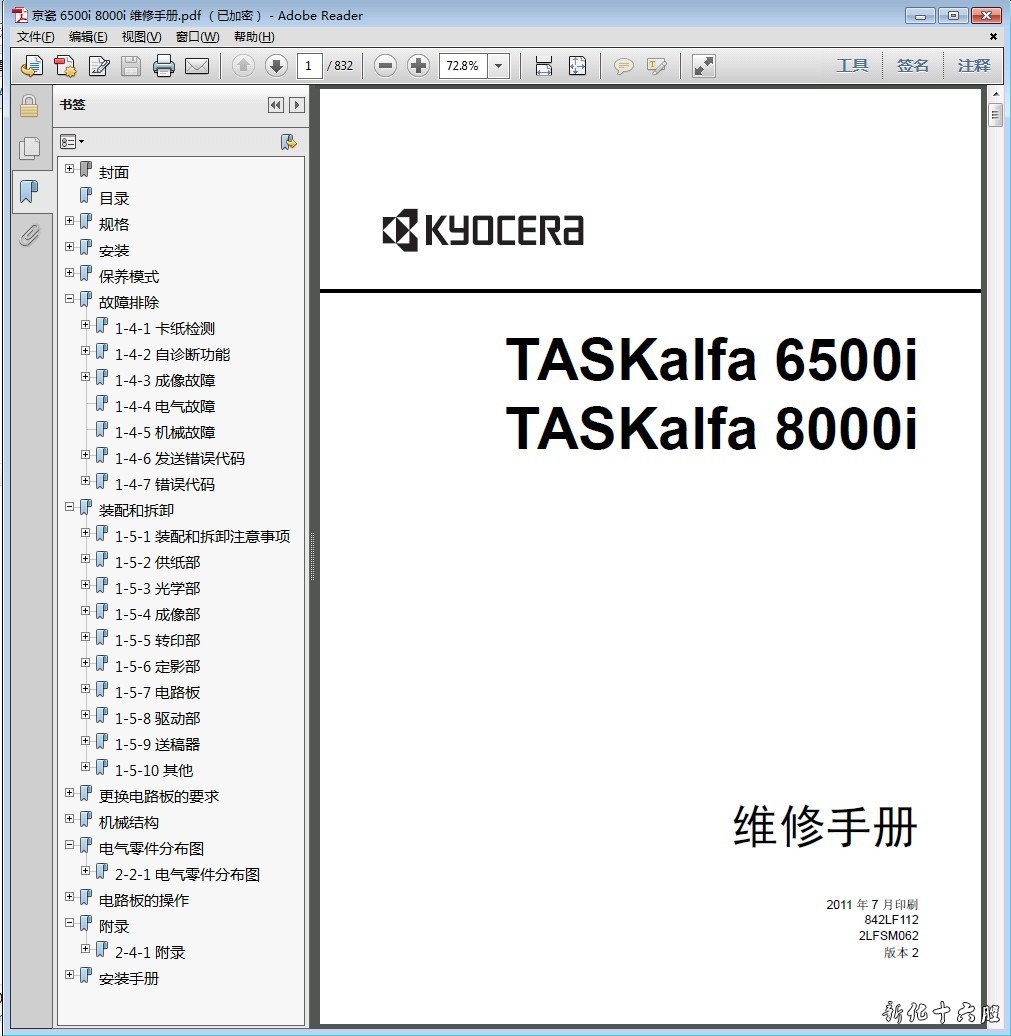Viewport: 1011px width, 1036px height.
Task: Collapse the 故障排除 bookmark tree node
Action: (x=70, y=299)
